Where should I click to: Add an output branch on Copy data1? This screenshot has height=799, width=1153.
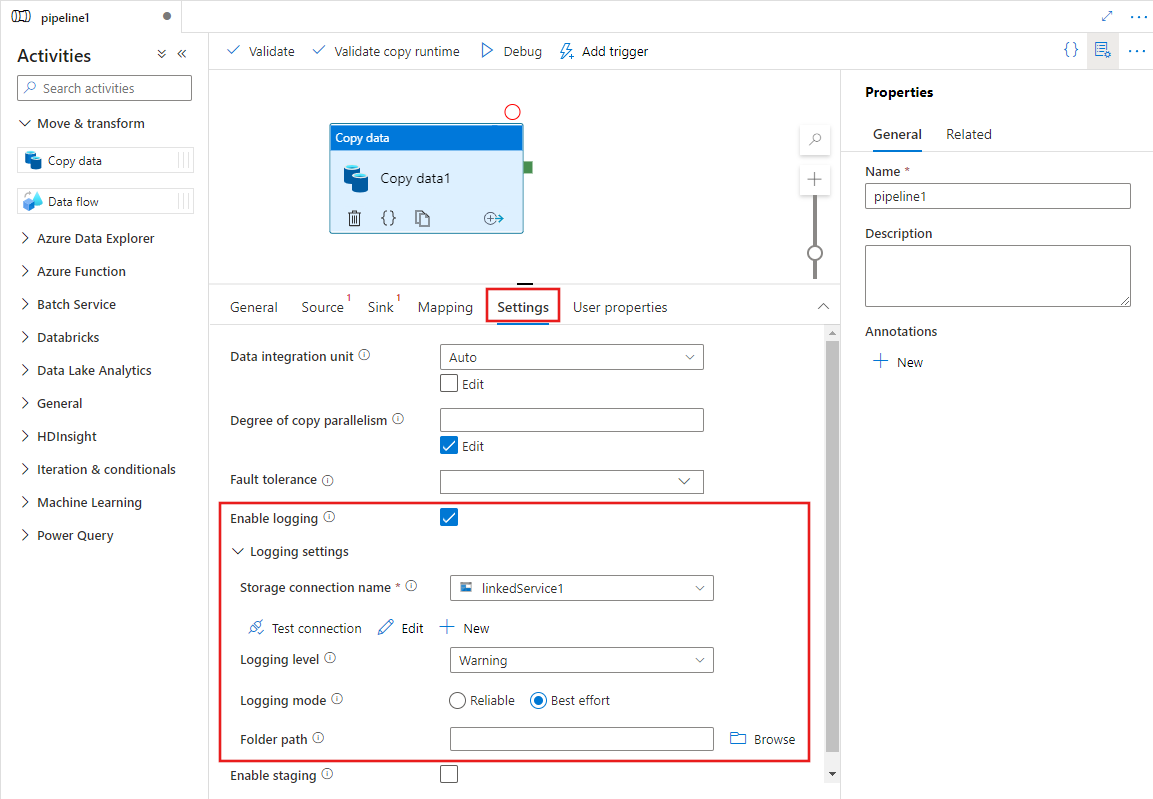tap(493, 217)
